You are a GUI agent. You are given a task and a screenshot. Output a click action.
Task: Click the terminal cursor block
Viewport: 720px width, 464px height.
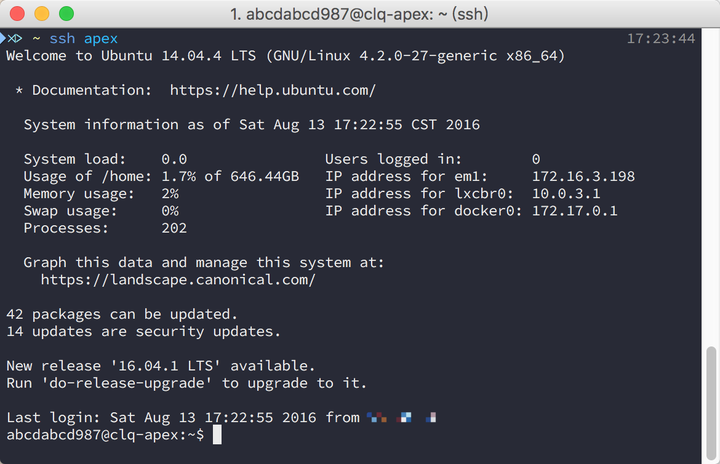pos(217,435)
